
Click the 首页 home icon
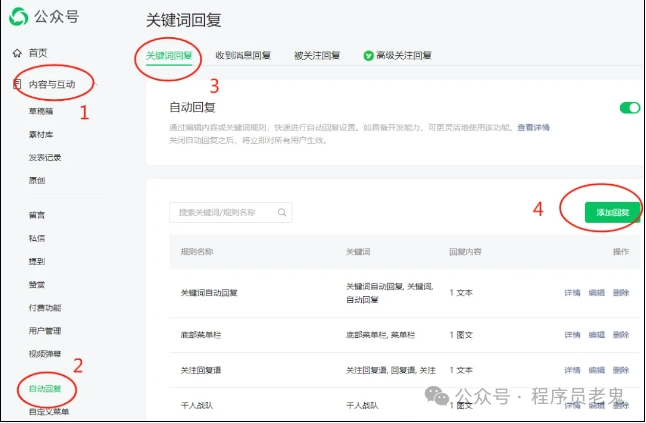click(17, 53)
